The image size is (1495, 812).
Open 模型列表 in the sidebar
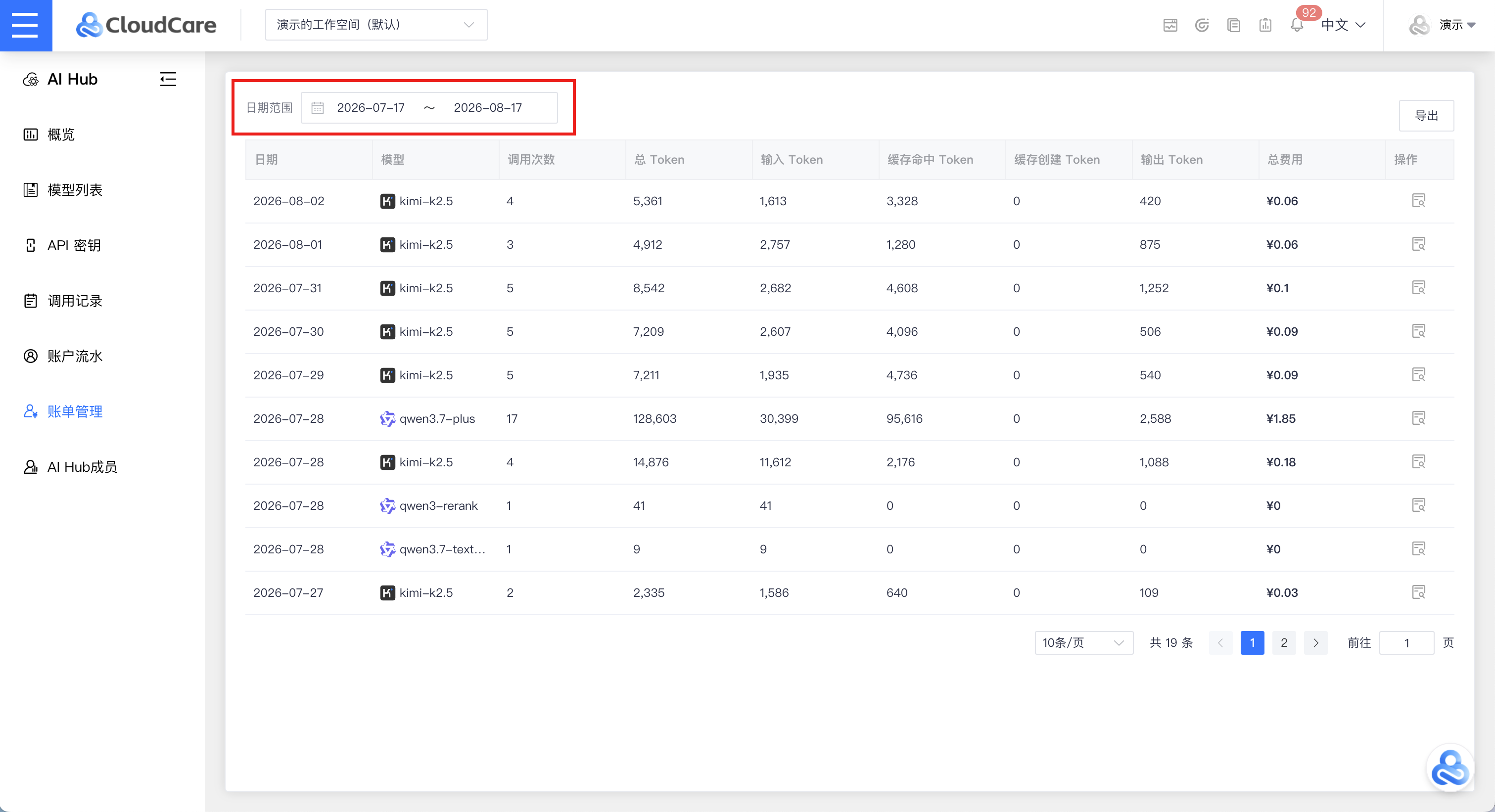coord(75,190)
